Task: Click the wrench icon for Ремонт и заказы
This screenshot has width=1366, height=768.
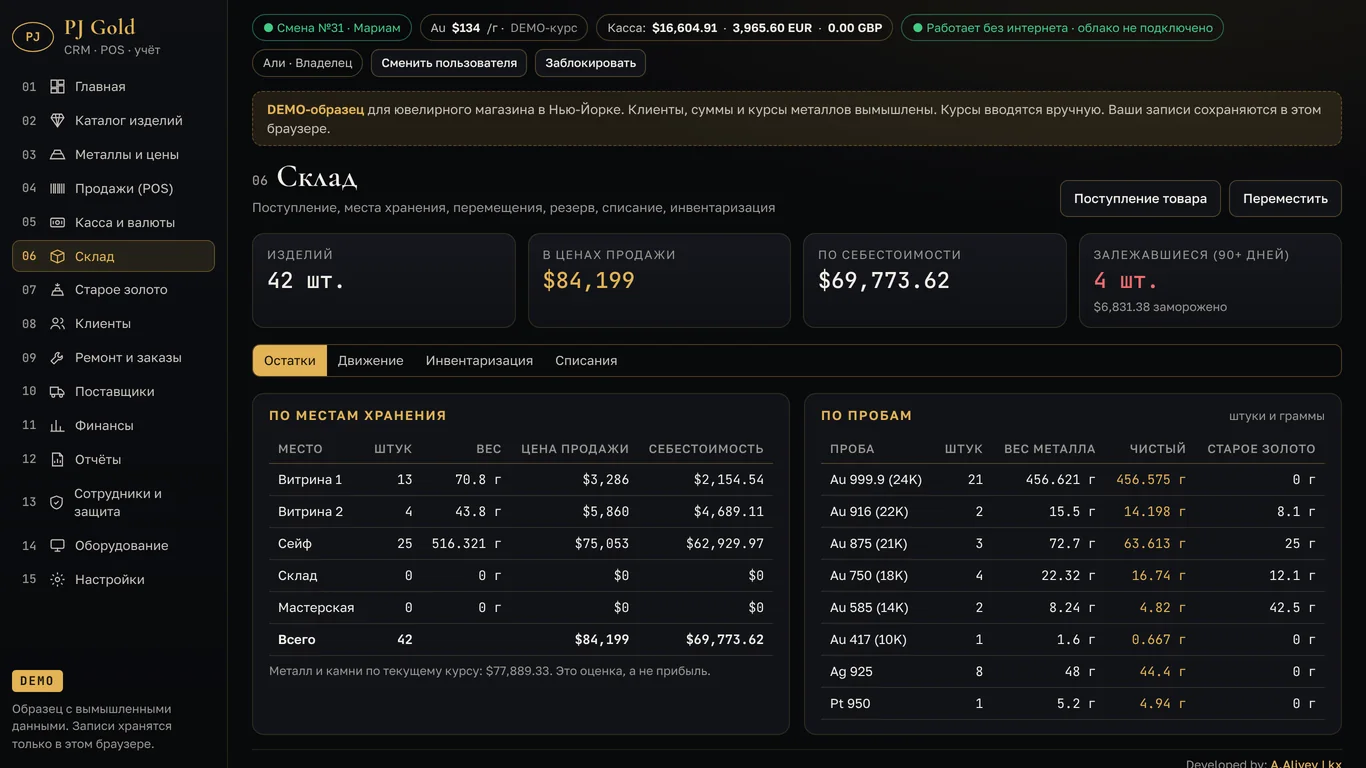Action: click(58, 358)
